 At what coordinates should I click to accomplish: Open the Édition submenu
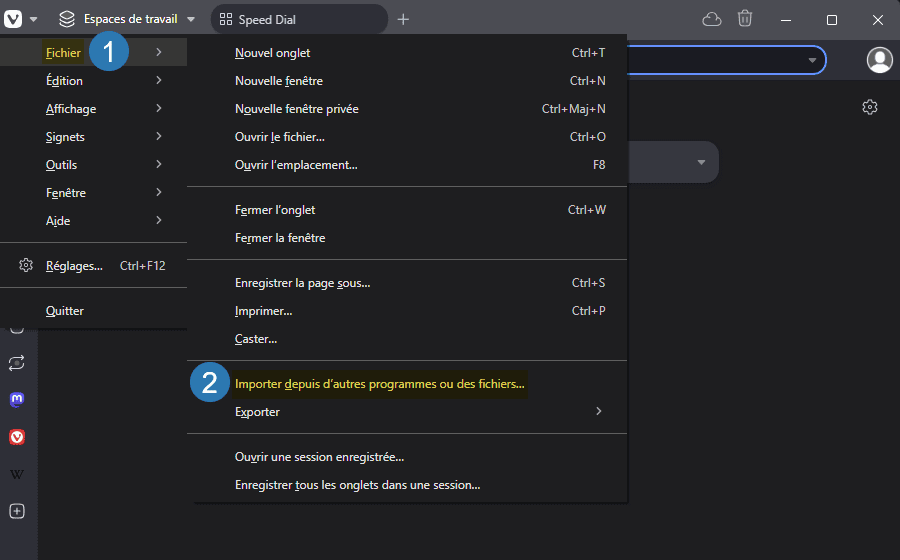[x=93, y=80]
